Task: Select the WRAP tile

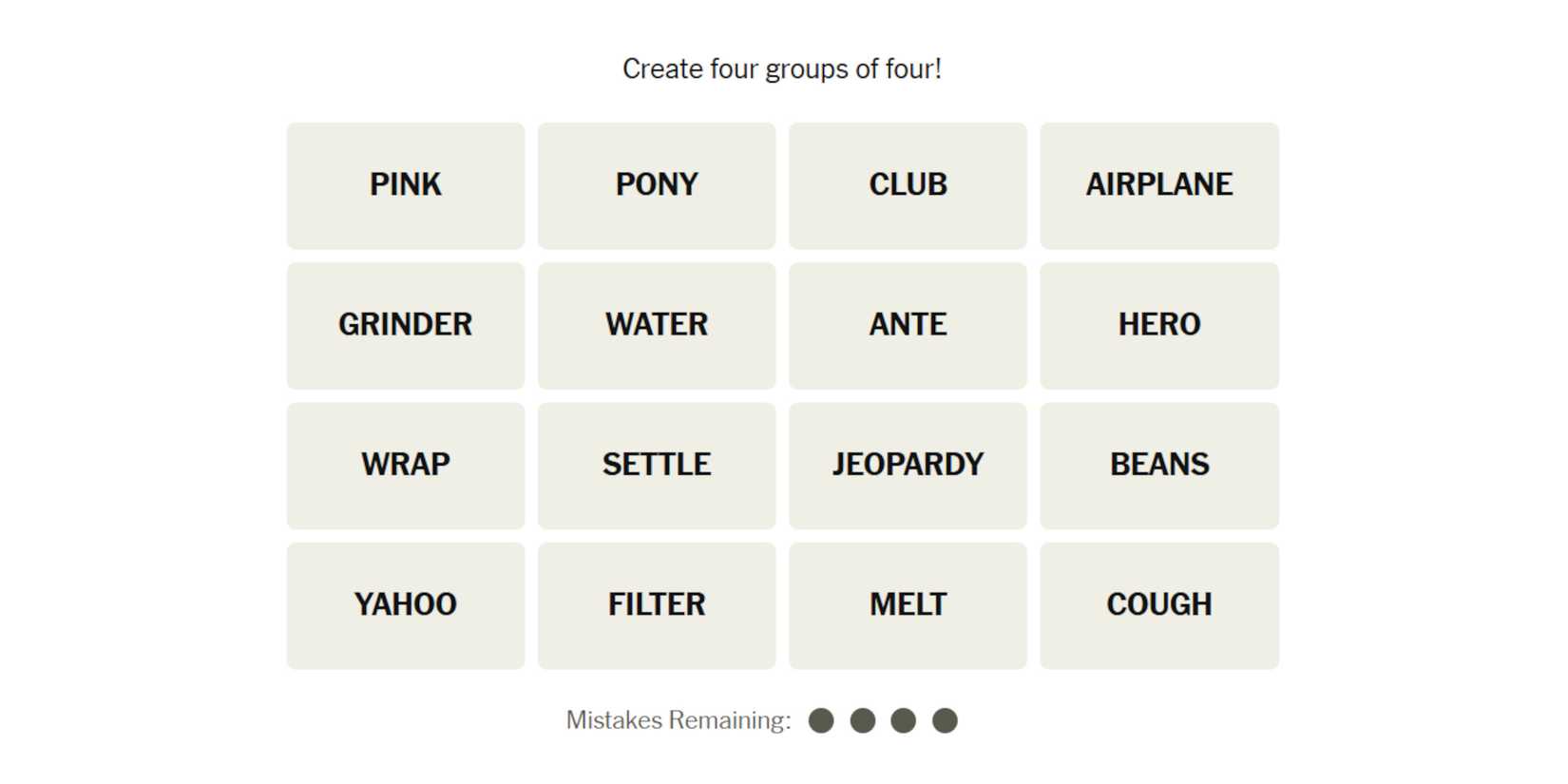Action: (406, 465)
